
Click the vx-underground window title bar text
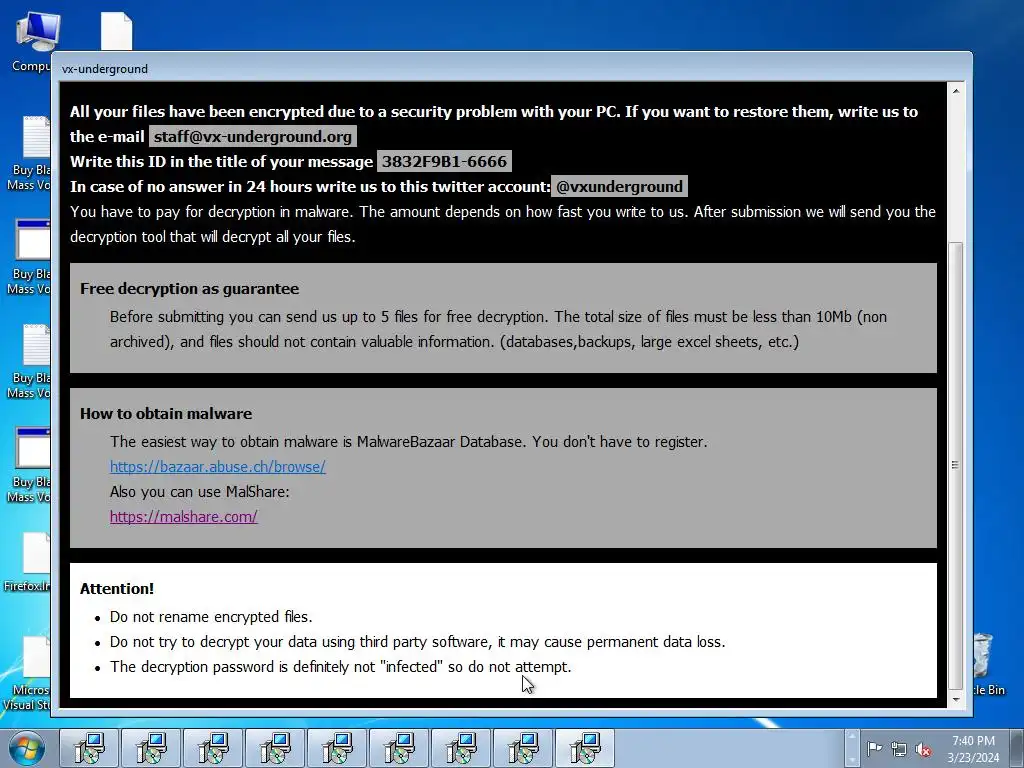(x=104, y=69)
